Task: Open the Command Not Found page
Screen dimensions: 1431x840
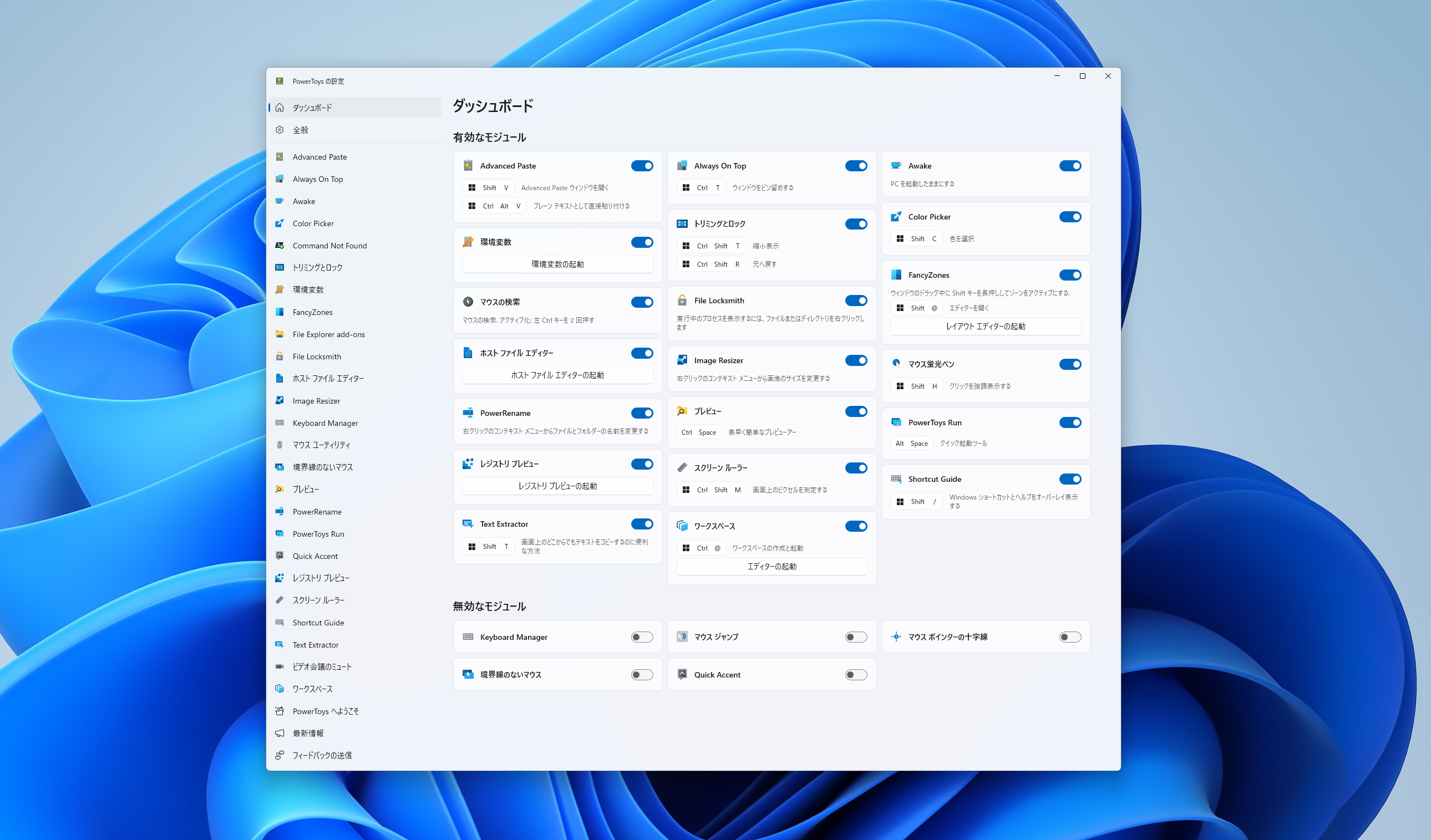Action: [x=329, y=246]
